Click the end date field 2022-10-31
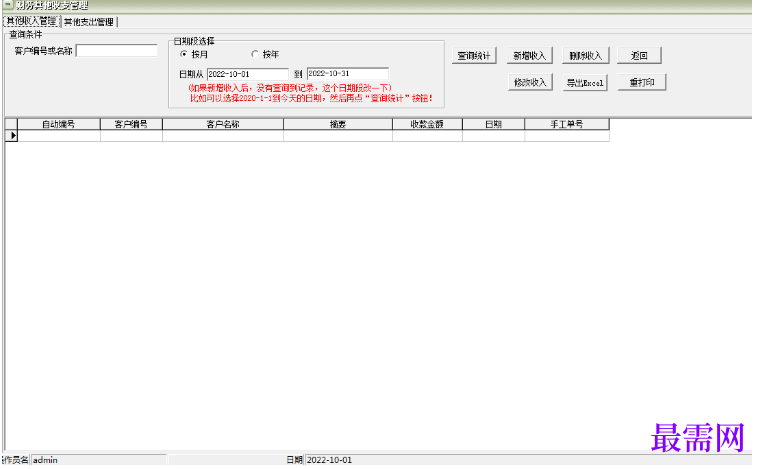 (348, 73)
